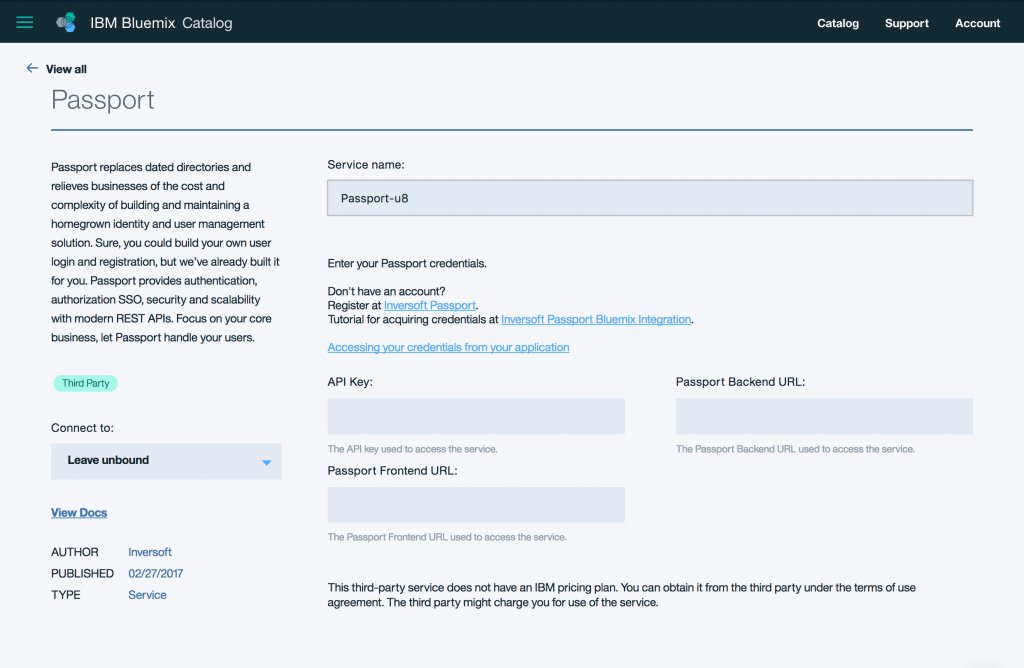Expand the Connect to dropdown arrow
1024x668 pixels.
pyautogui.click(x=266, y=462)
